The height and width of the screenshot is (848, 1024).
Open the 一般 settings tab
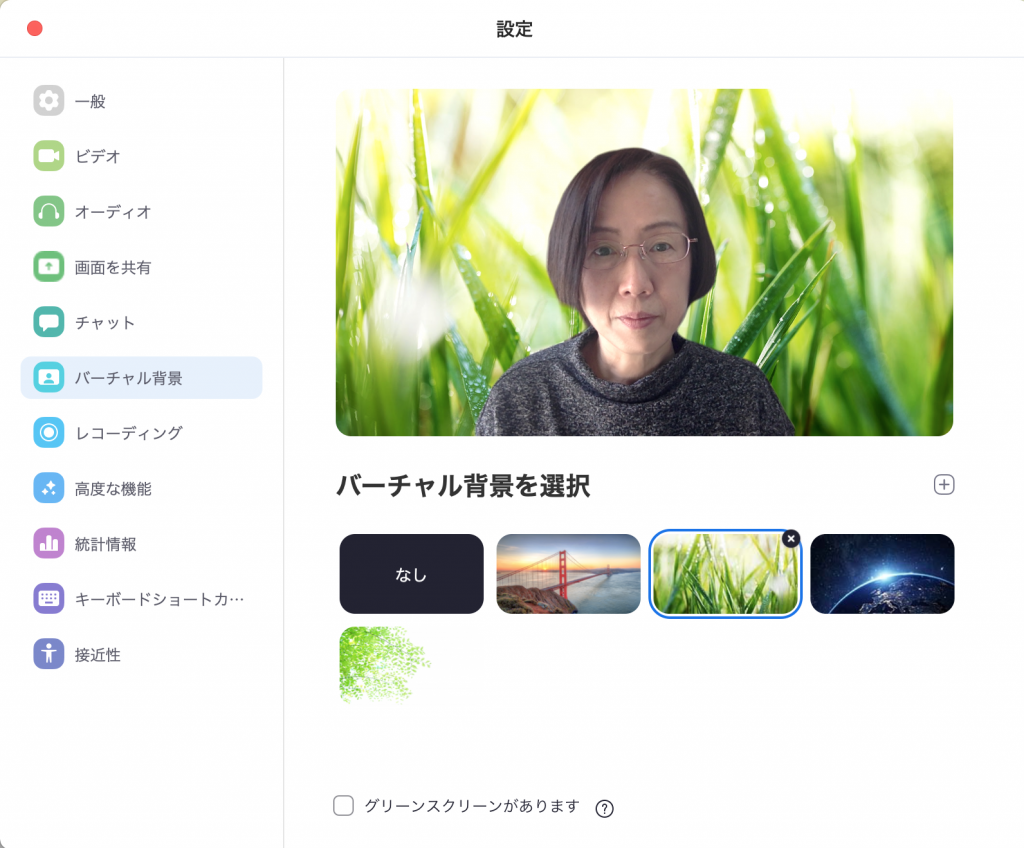[142, 101]
